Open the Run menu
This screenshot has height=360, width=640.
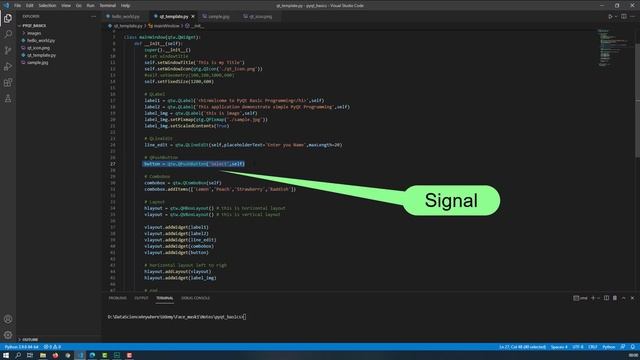coord(91,6)
